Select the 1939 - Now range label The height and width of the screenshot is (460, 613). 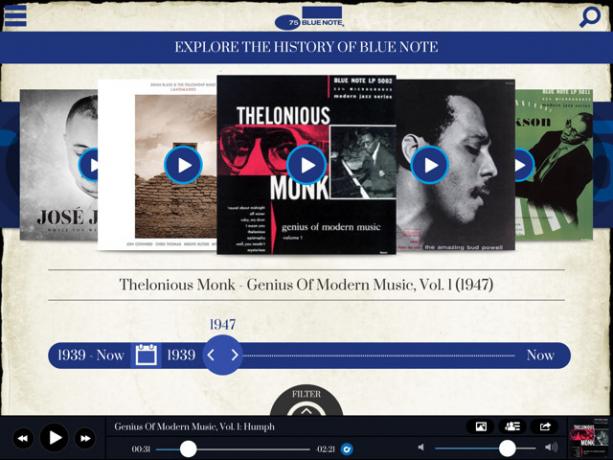[x=91, y=355]
